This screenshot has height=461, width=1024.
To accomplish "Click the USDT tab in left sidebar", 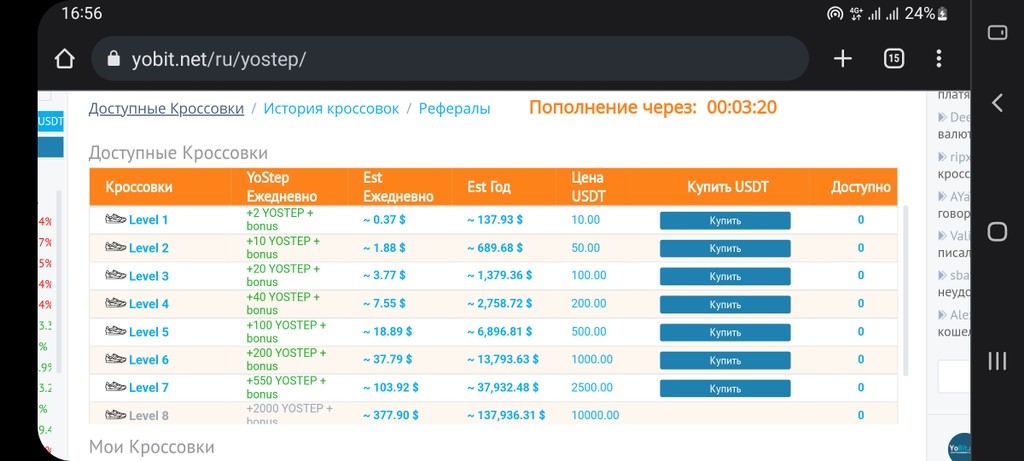I will [x=50, y=121].
